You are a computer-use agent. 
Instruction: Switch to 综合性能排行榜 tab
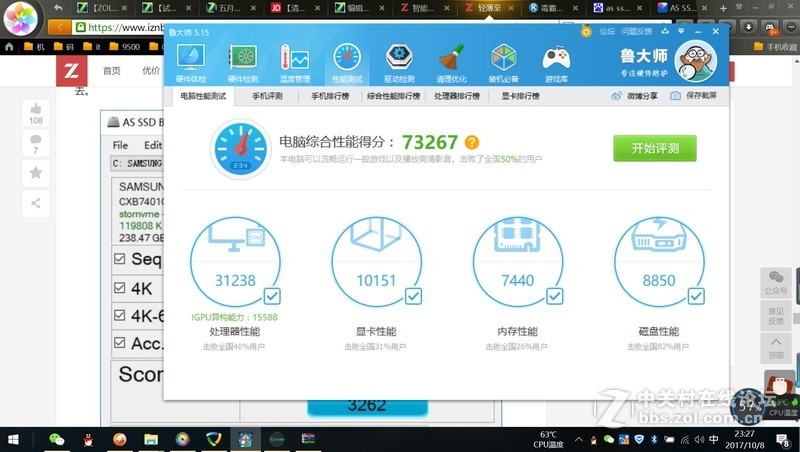click(x=393, y=96)
